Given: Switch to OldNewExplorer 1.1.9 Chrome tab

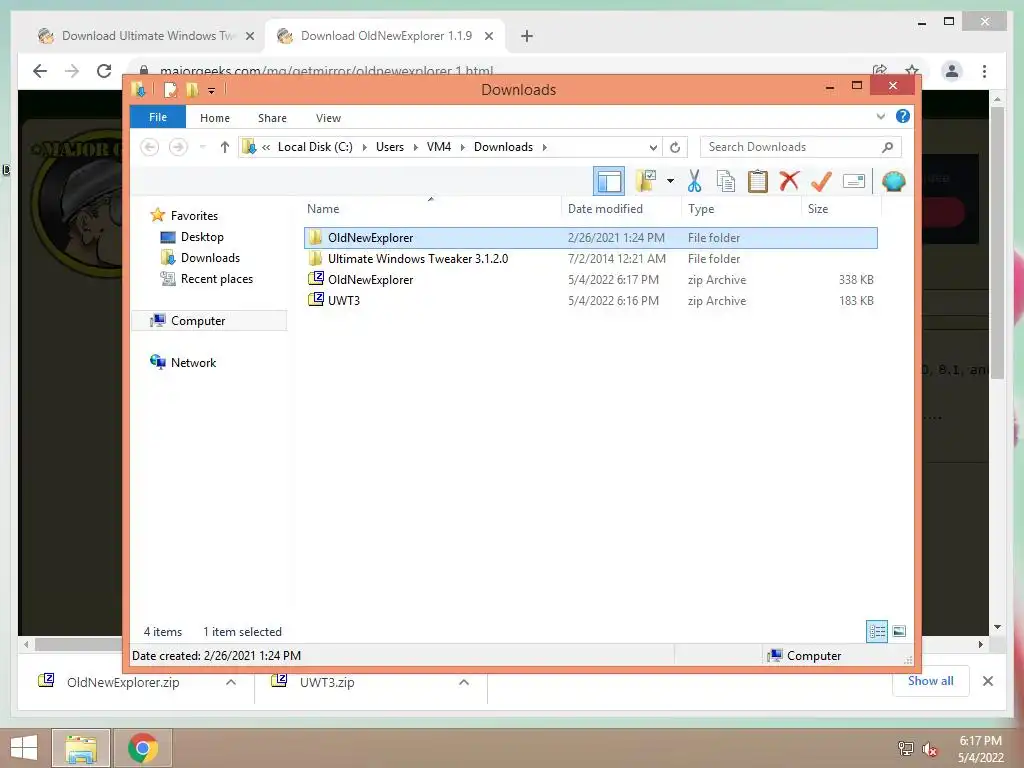Looking at the screenshot, I should pyautogui.click(x=385, y=36).
